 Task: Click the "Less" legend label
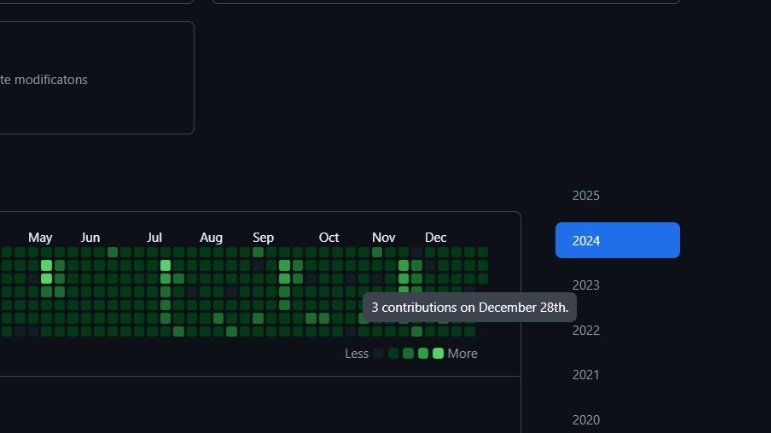coord(356,354)
